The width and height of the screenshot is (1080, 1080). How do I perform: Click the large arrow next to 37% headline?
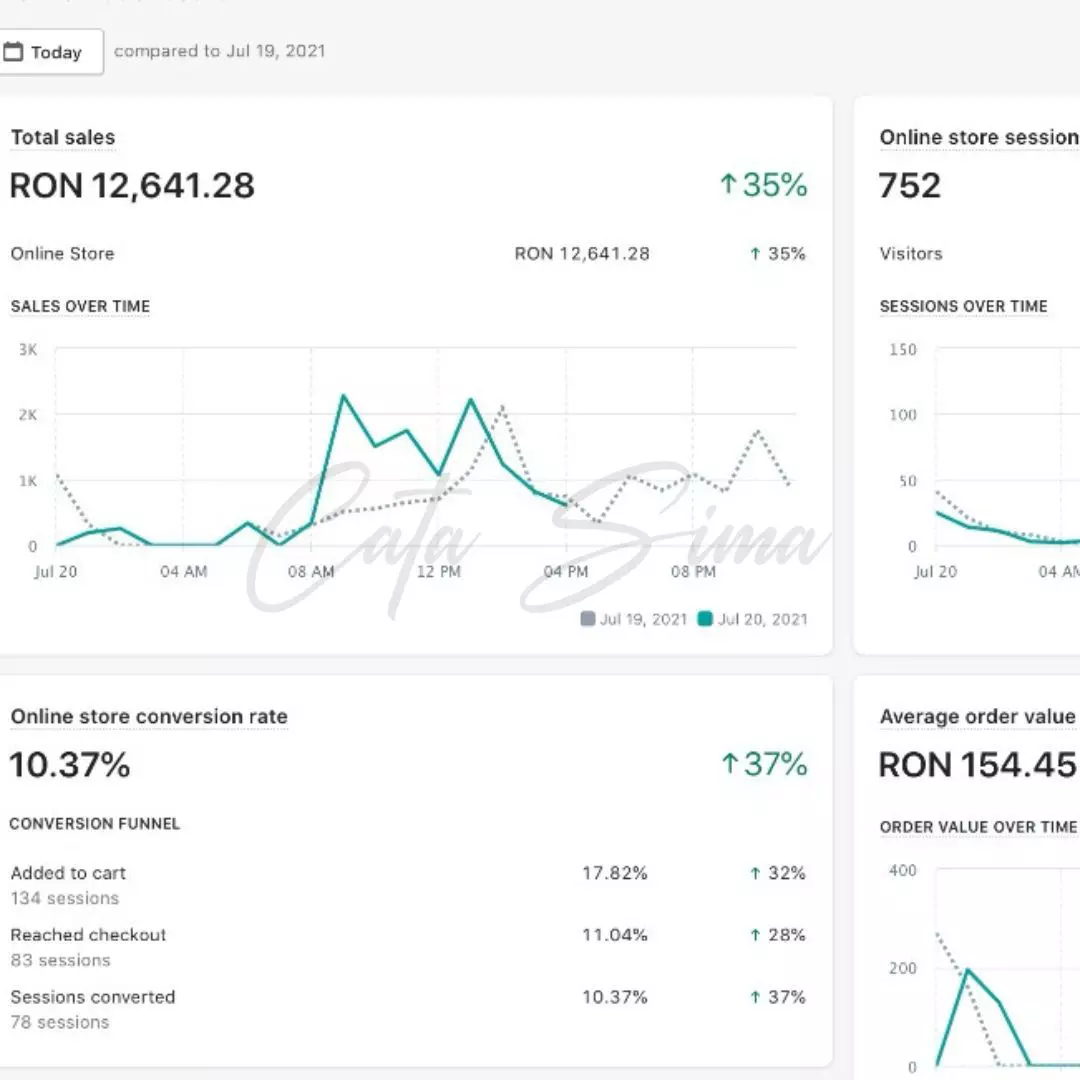(x=730, y=765)
